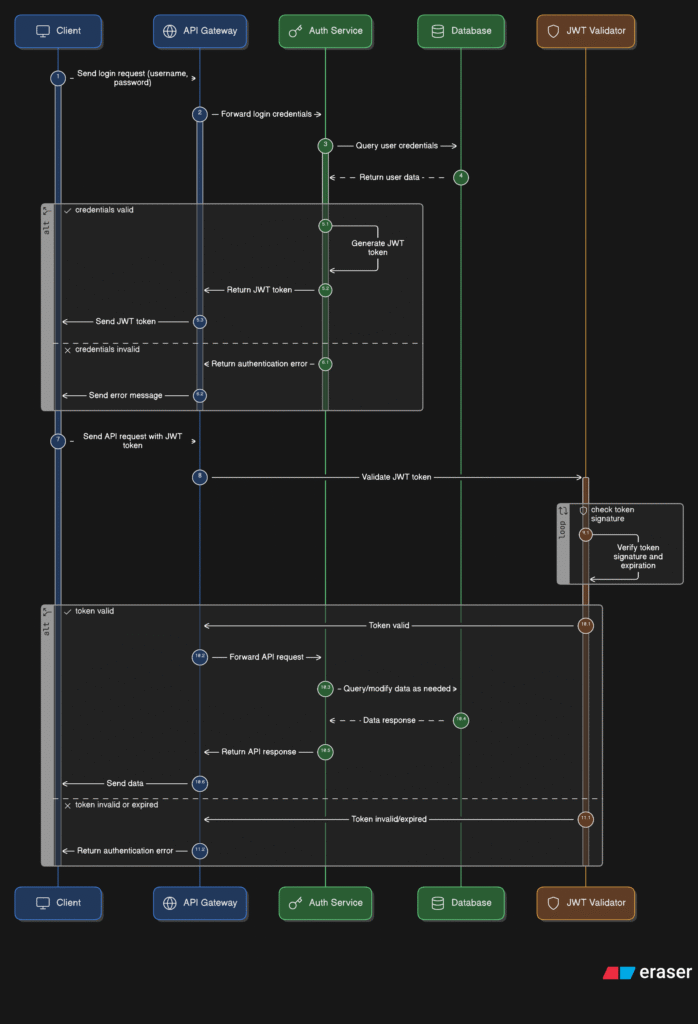Select step 10.2 circle at Forward API request
The width and height of the screenshot is (698, 1024).
200,657
